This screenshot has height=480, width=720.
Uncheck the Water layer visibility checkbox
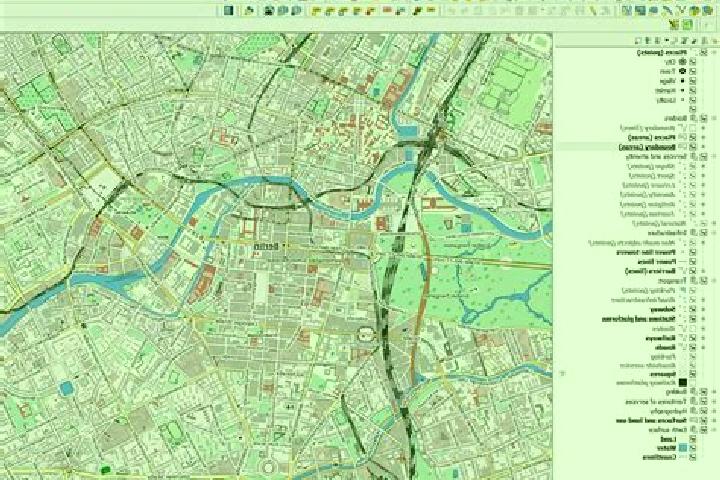click(693, 448)
